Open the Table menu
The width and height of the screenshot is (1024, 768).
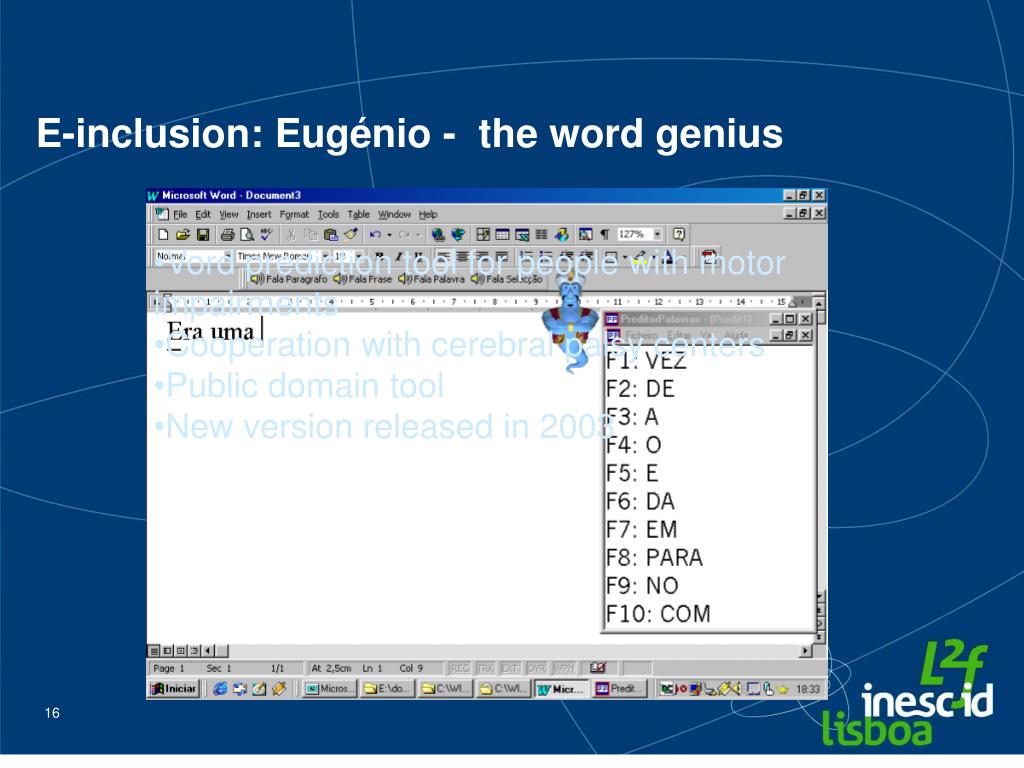359,214
